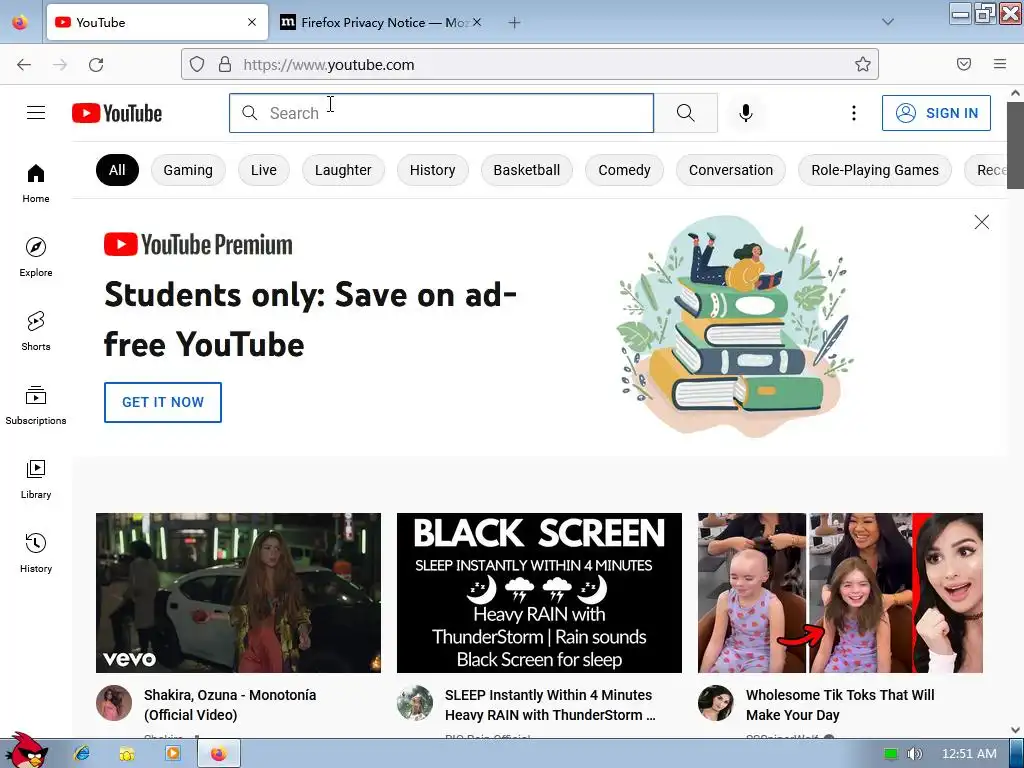
Task: Open Wholesome Tik Toks That Will title
Action: [x=840, y=705]
